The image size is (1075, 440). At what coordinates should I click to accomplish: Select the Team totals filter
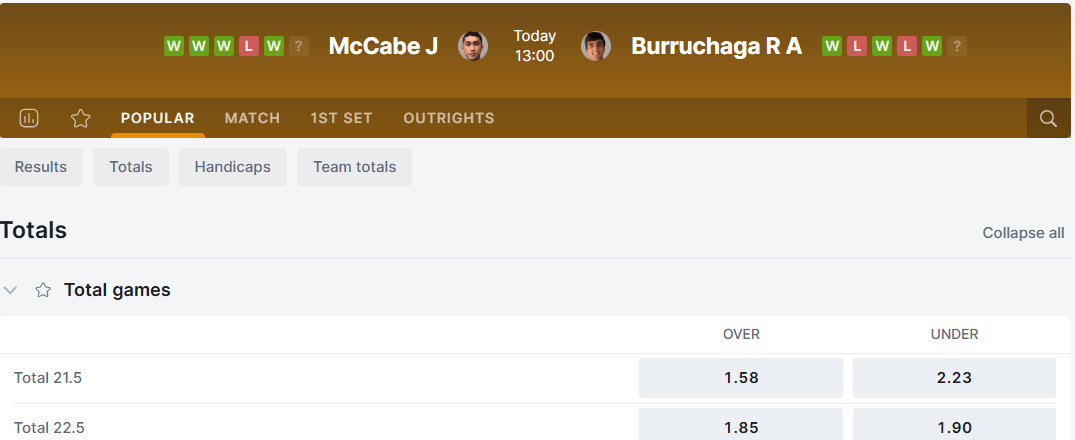point(354,167)
